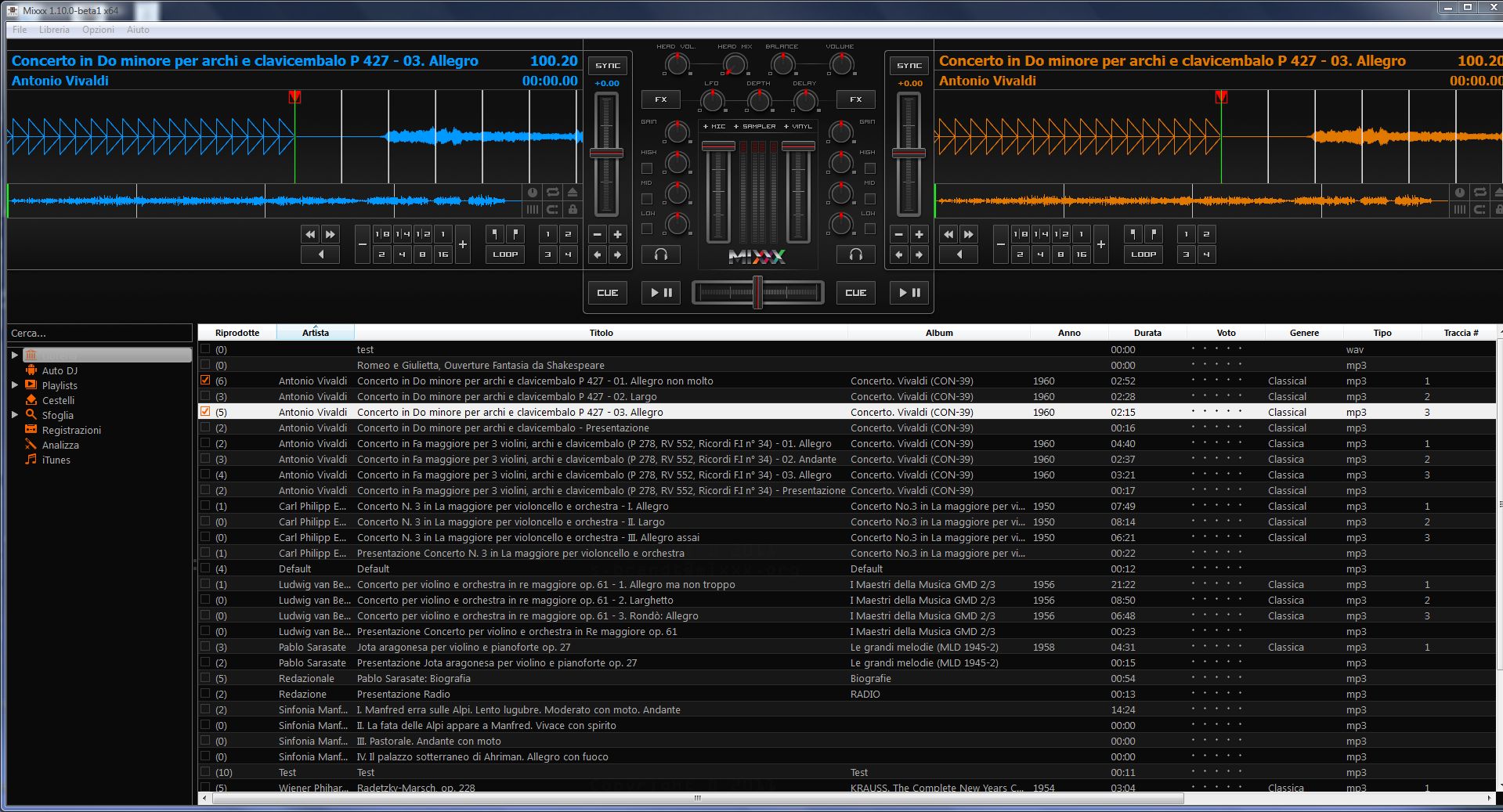Expand the Playlists tree node
1503x812 pixels.
pos(14,384)
